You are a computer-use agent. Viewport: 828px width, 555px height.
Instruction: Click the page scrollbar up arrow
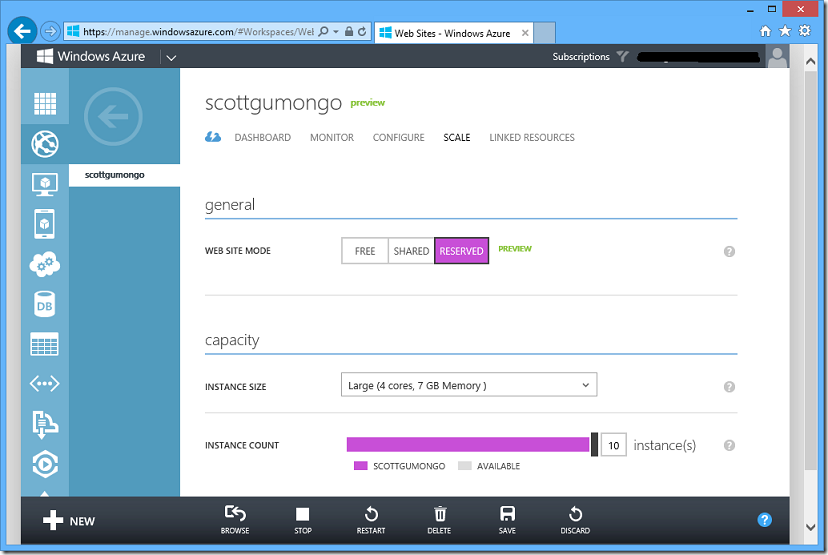[x=811, y=61]
